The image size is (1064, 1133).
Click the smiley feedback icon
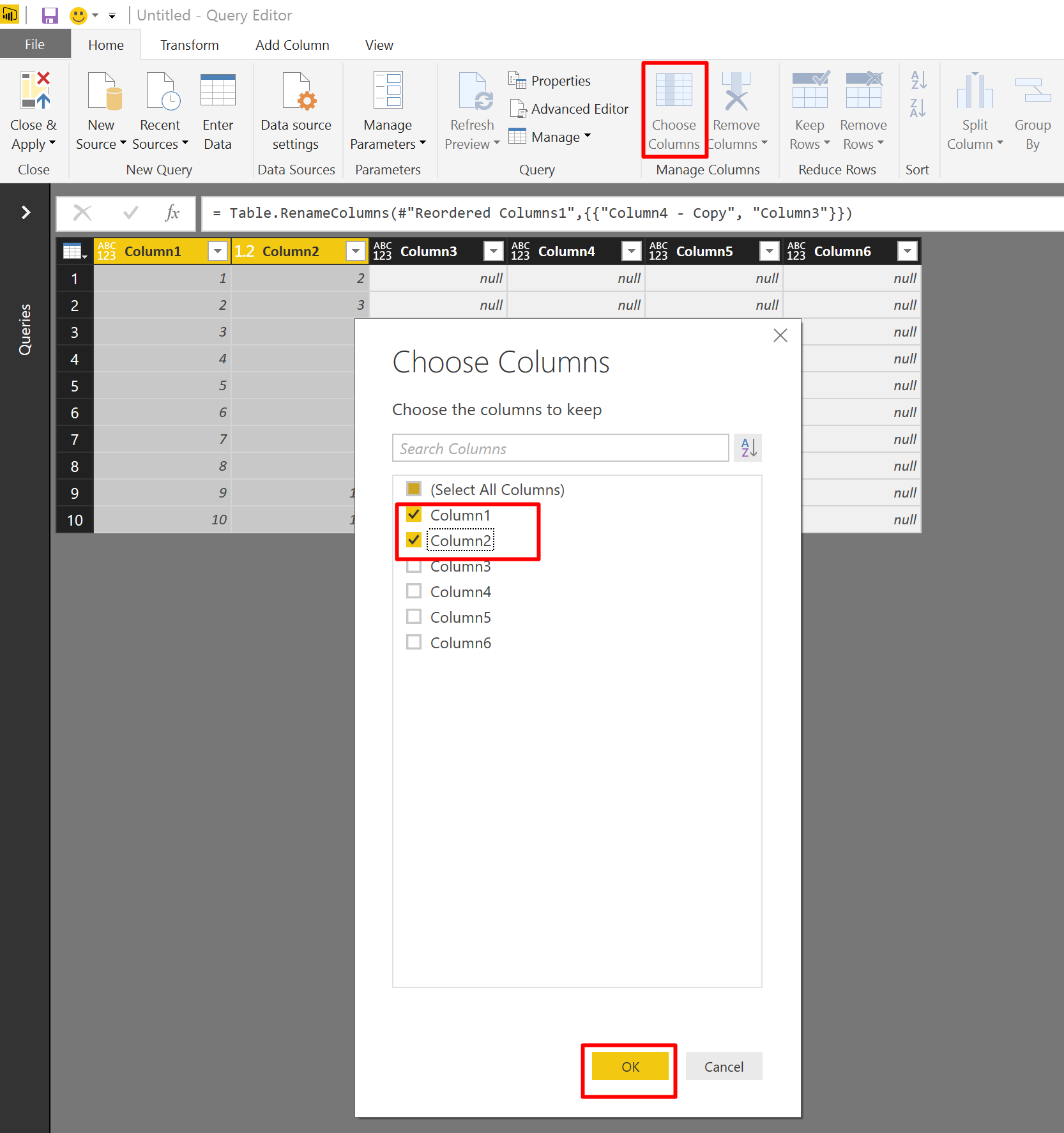(x=79, y=15)
